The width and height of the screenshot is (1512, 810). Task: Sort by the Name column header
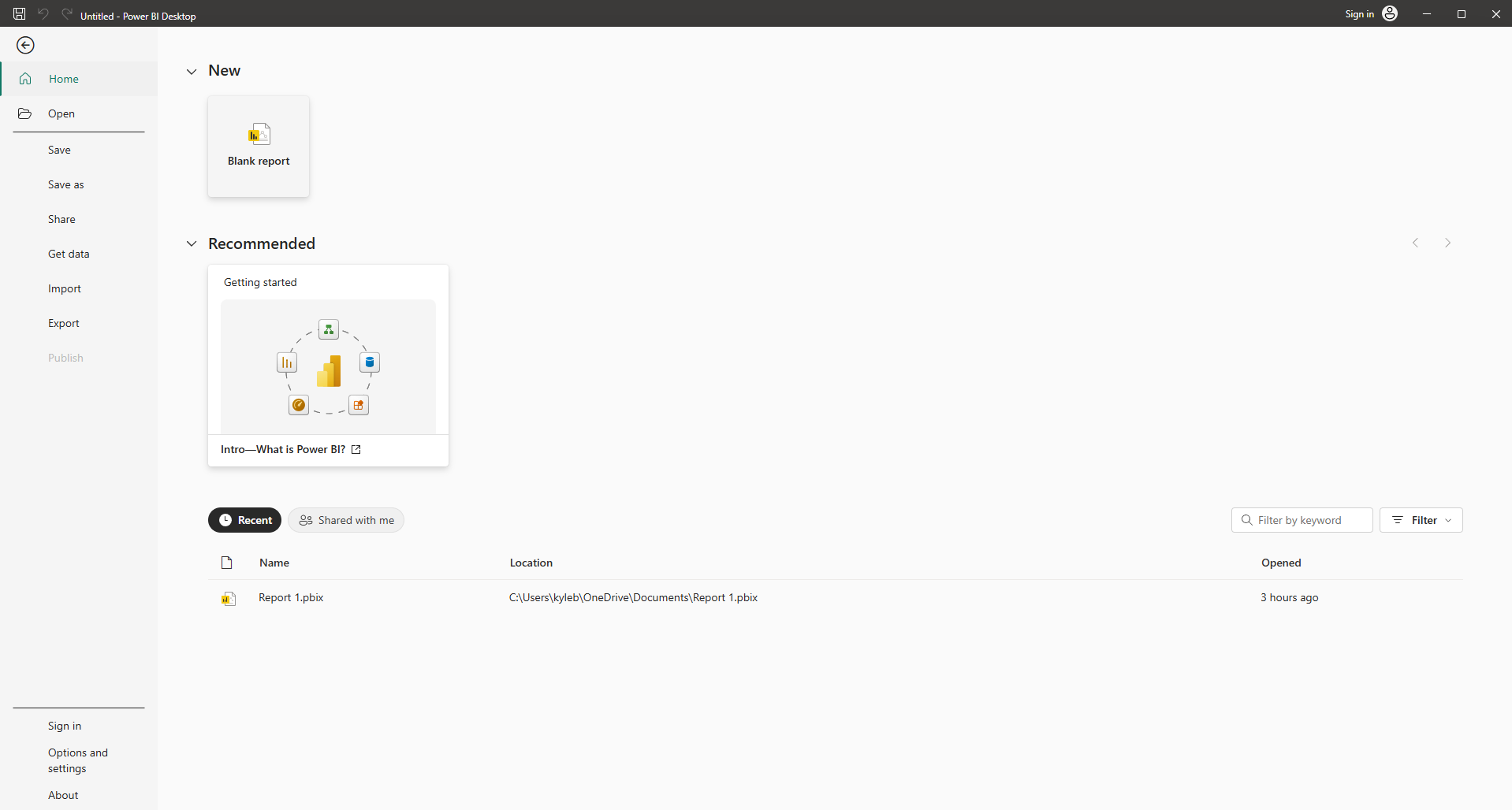point(274,563)
